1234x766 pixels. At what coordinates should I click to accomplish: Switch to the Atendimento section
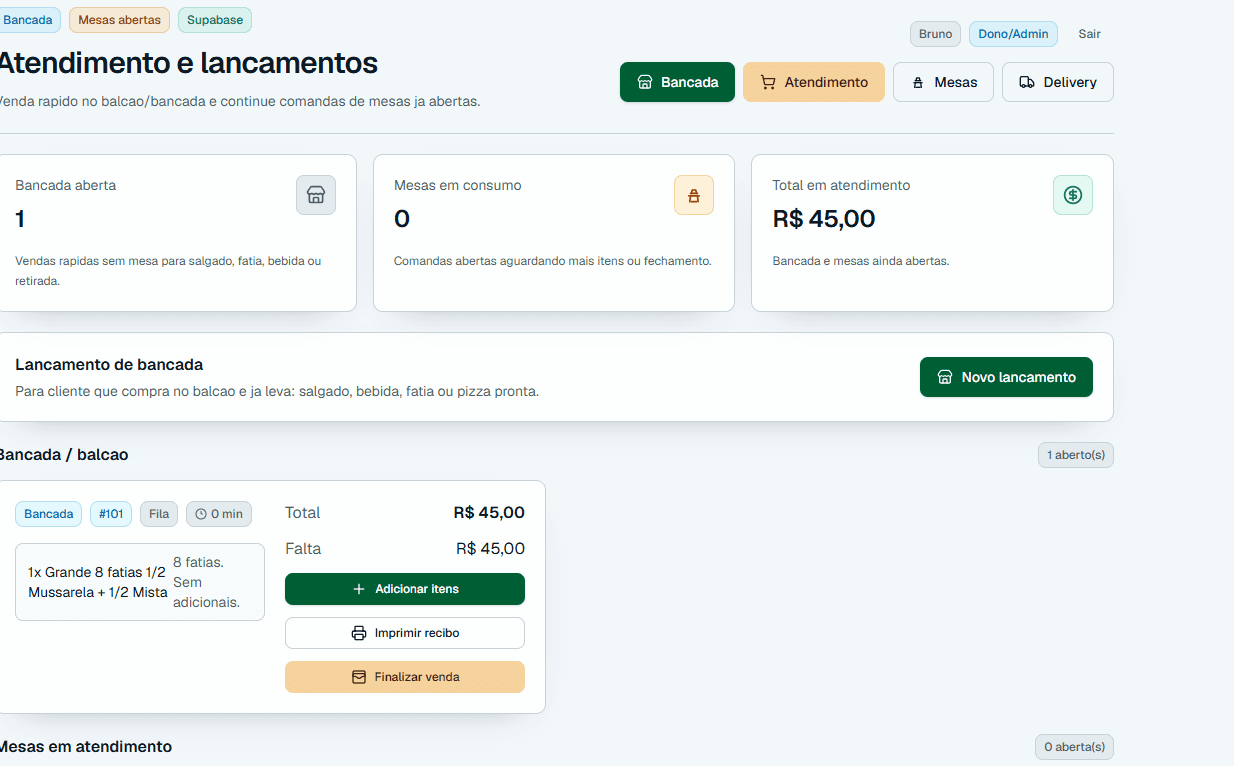tap(813, 82)
